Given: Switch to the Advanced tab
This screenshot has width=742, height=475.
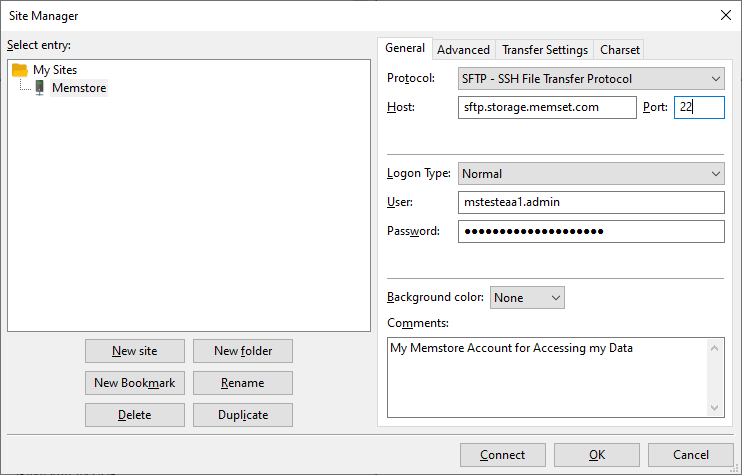Looking at the screenshot, I should pyautogui.click(x=463, y=50).
